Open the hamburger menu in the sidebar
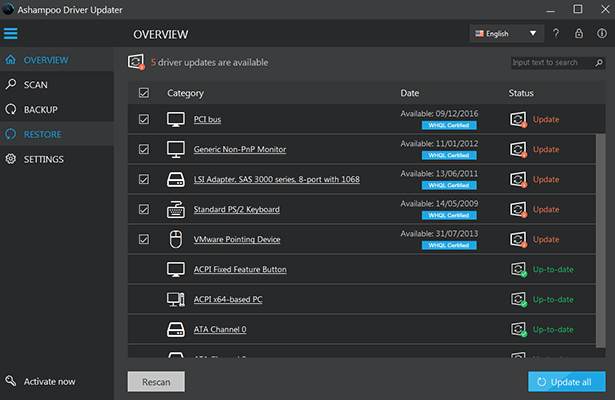 (12, 34)
